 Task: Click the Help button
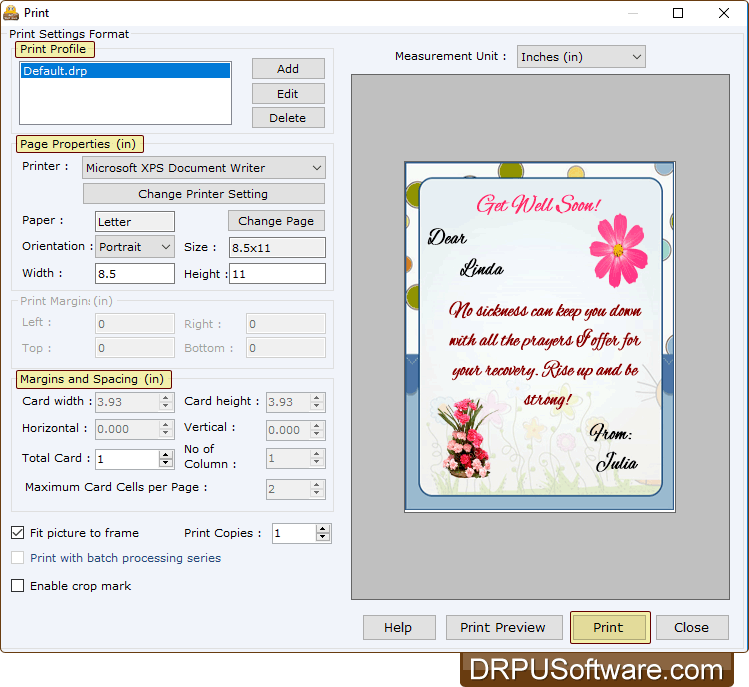(398, 628)
